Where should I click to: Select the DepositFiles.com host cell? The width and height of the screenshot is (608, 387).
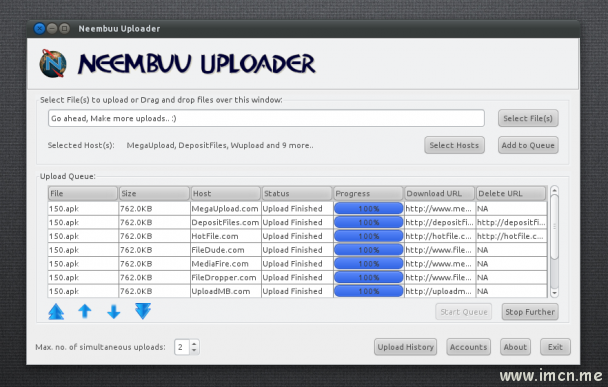pyautogui.click(x=226, y=222)
